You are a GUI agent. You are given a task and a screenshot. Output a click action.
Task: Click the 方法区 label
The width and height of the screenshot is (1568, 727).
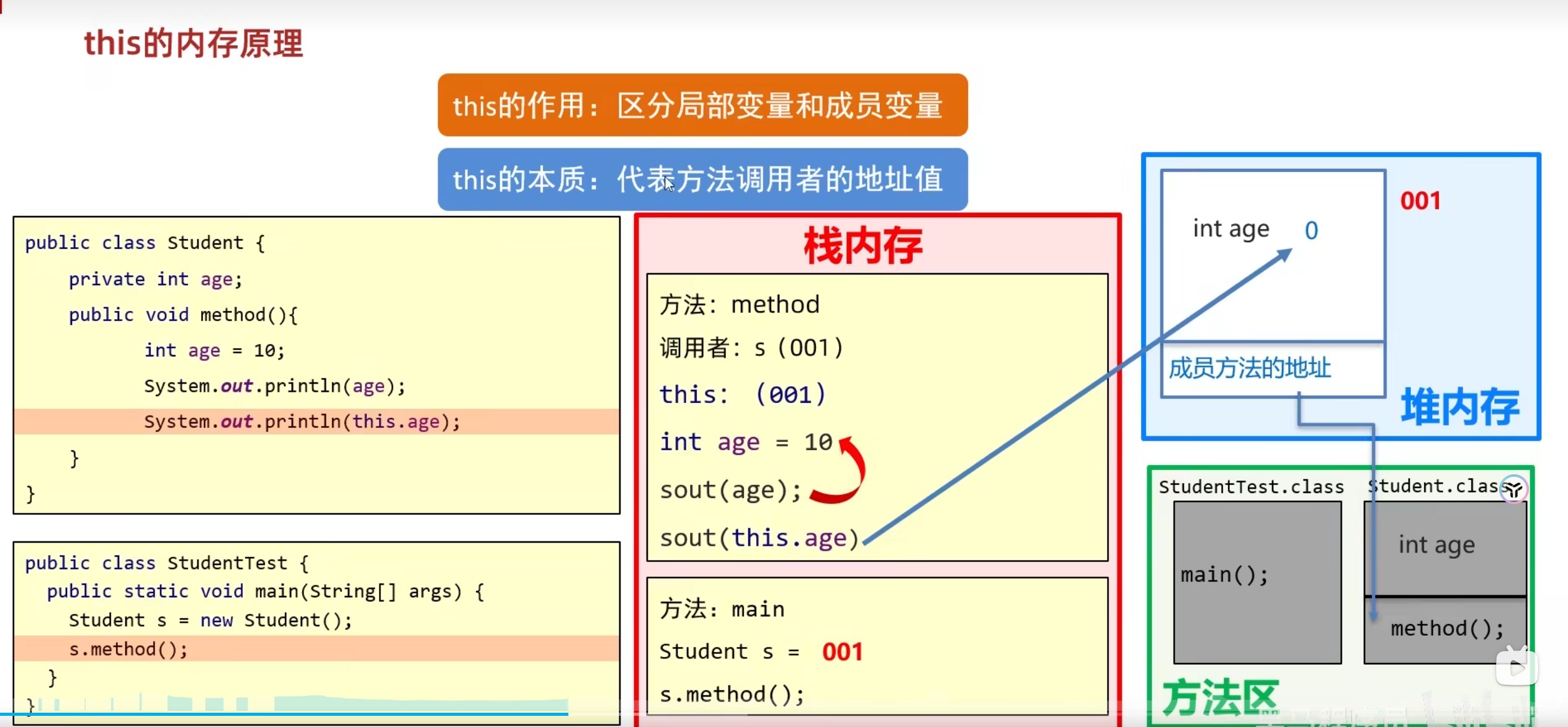[x=1220, y=698]
